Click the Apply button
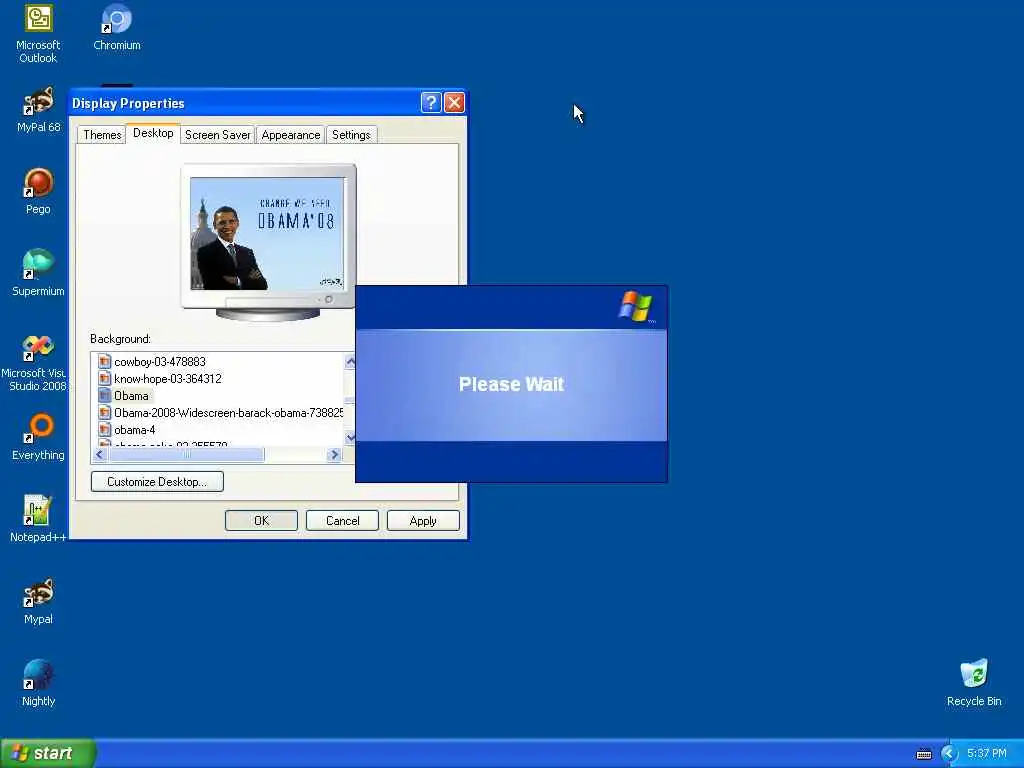 [423, 520]
